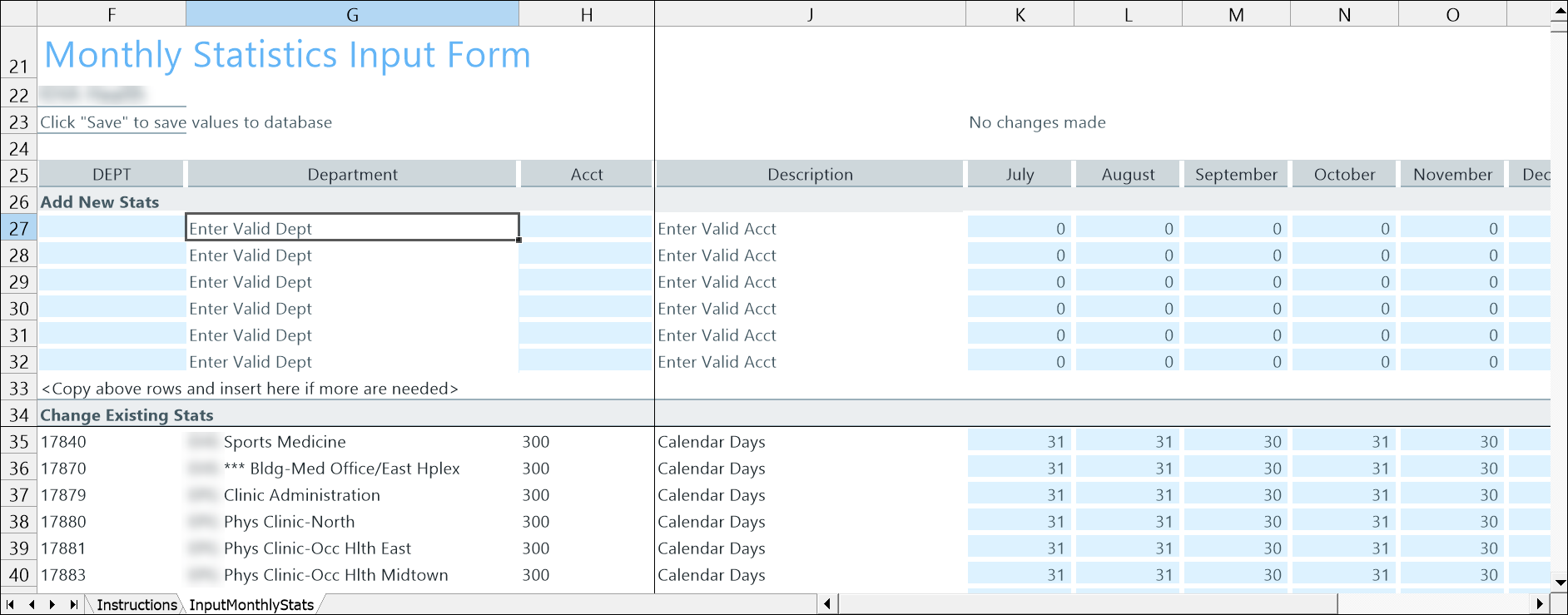This screenshot has height=615, width=1568.
Task: Select the row 27 header
Action: pos(18,228)
